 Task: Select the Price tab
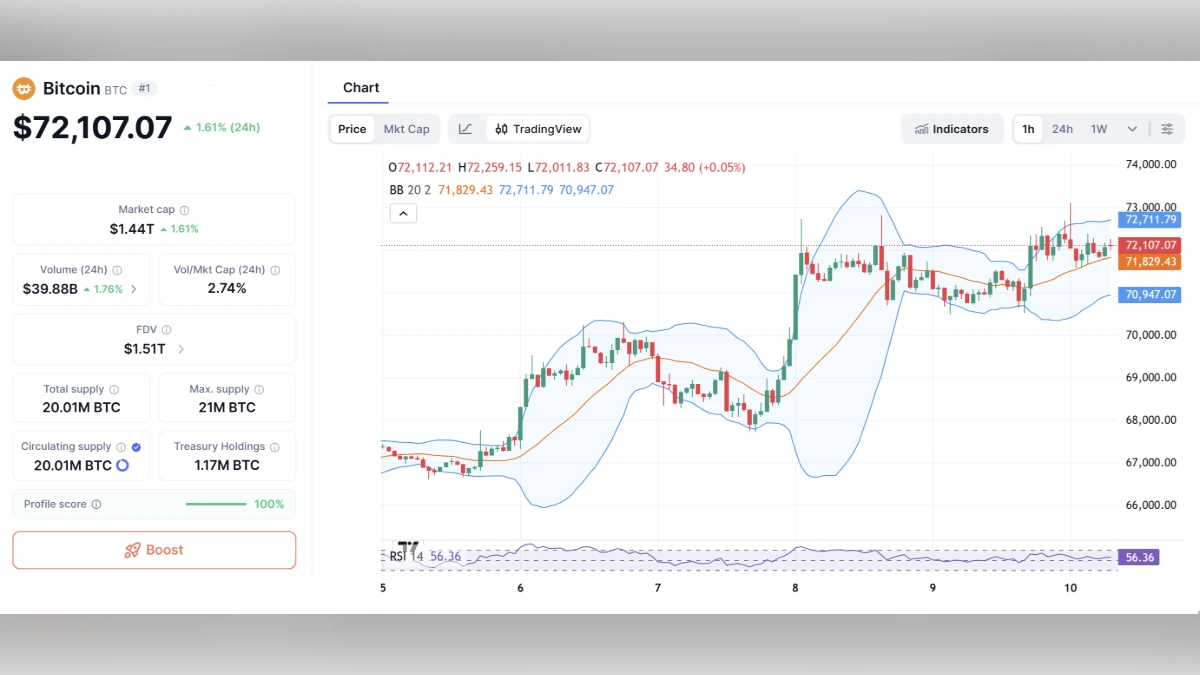pyautogui.click(x=352, y=129)
